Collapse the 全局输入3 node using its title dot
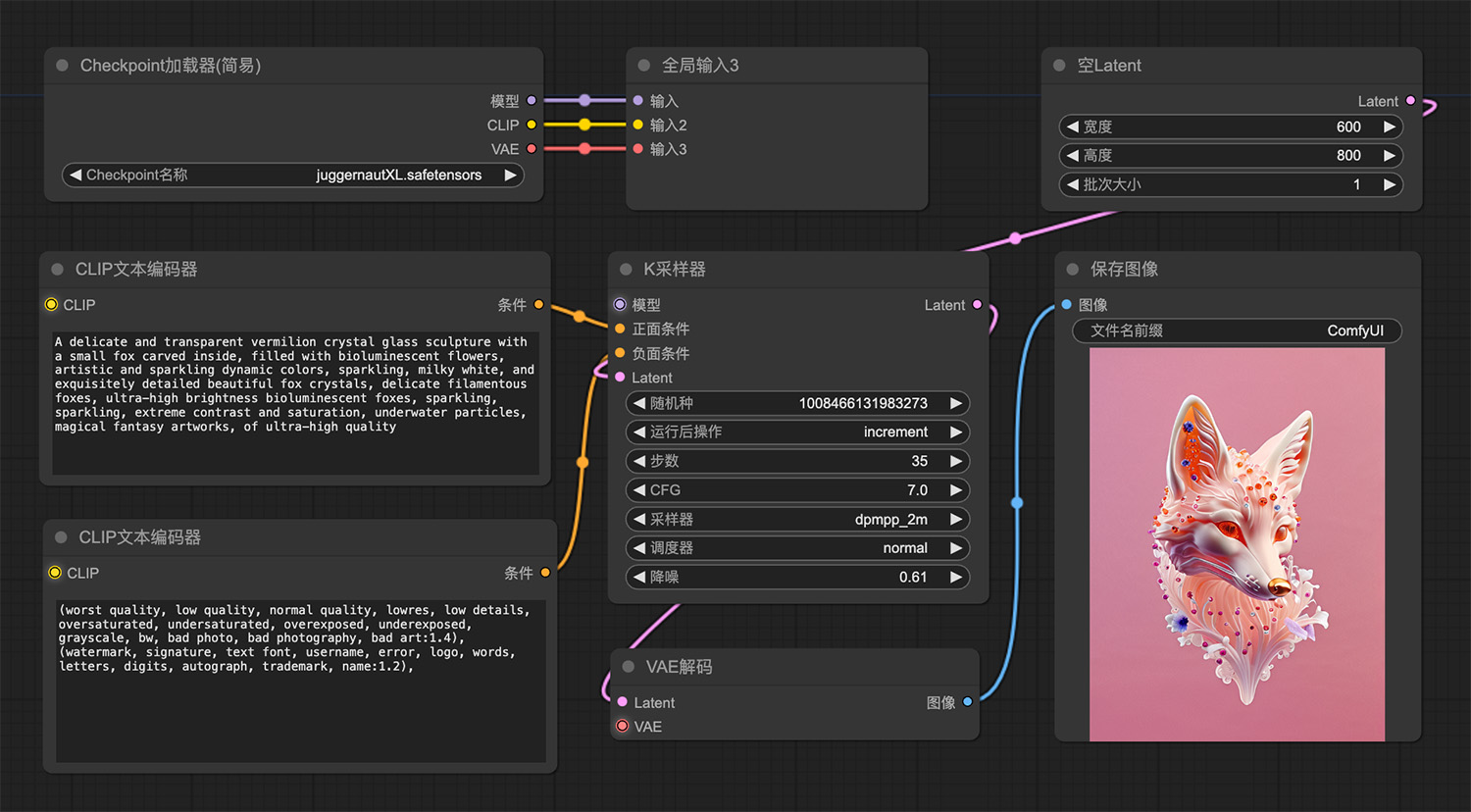Image resolution: width=1471 pixels, height=812 pixels. pyautogui.click(x=644, y=66)
